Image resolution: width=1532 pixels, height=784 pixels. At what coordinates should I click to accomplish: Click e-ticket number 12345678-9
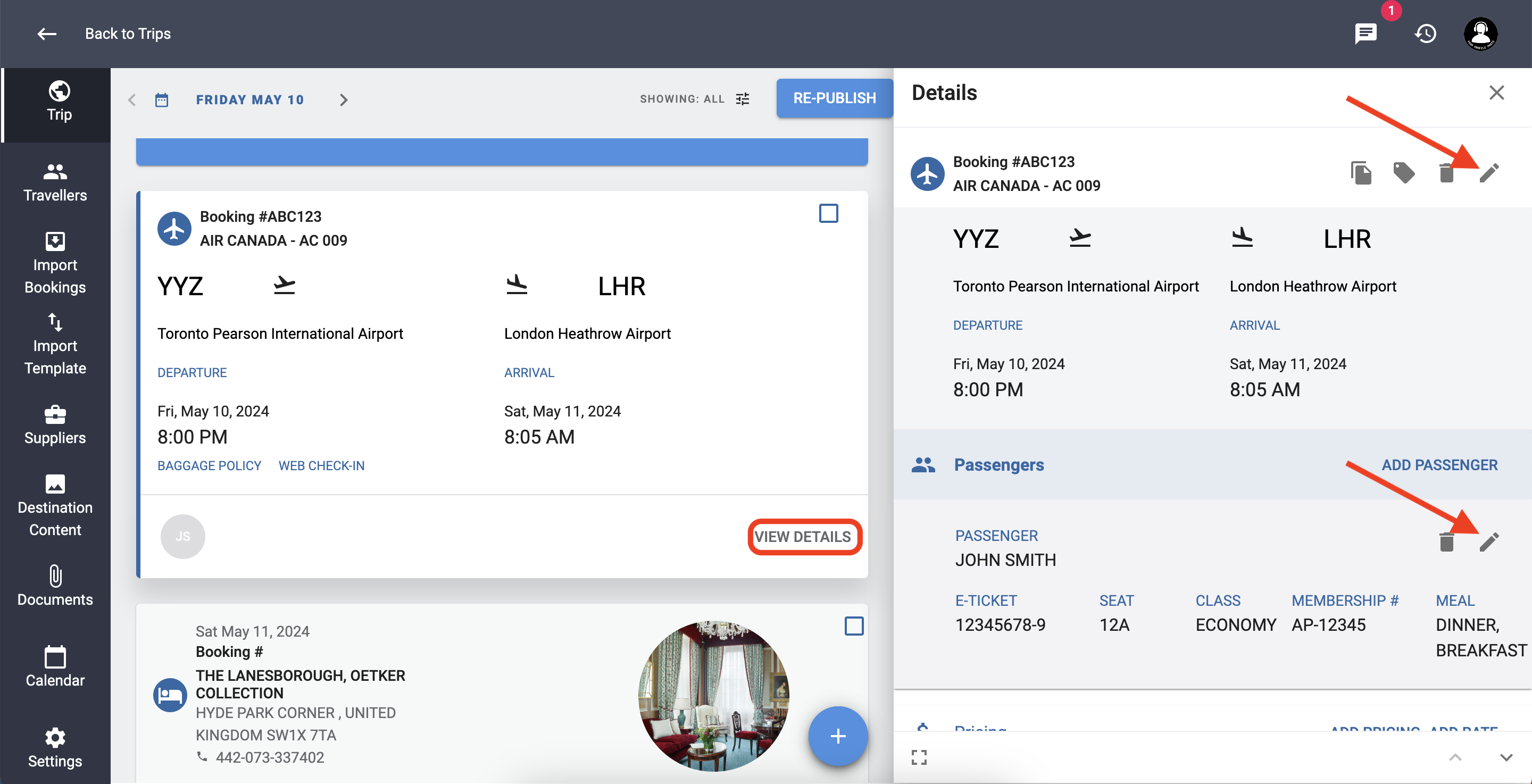[1000, 625]
